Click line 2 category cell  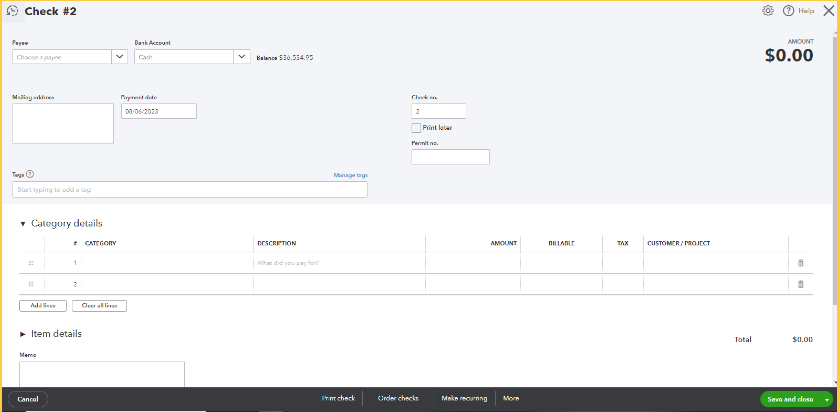[167, 284]
